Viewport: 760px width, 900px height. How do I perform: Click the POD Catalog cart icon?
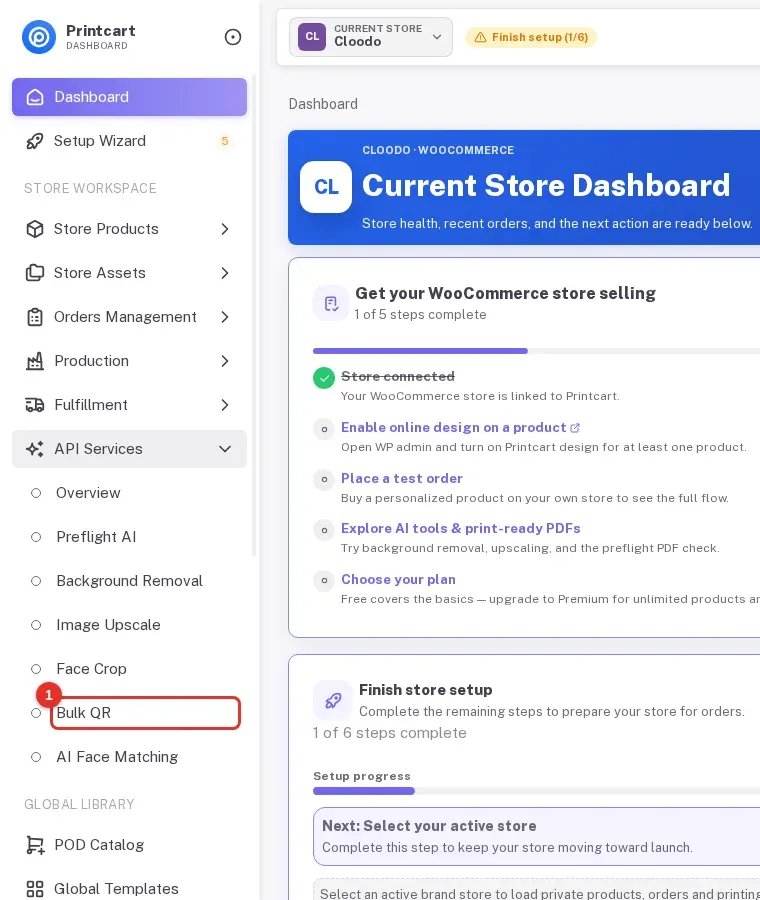35,845
